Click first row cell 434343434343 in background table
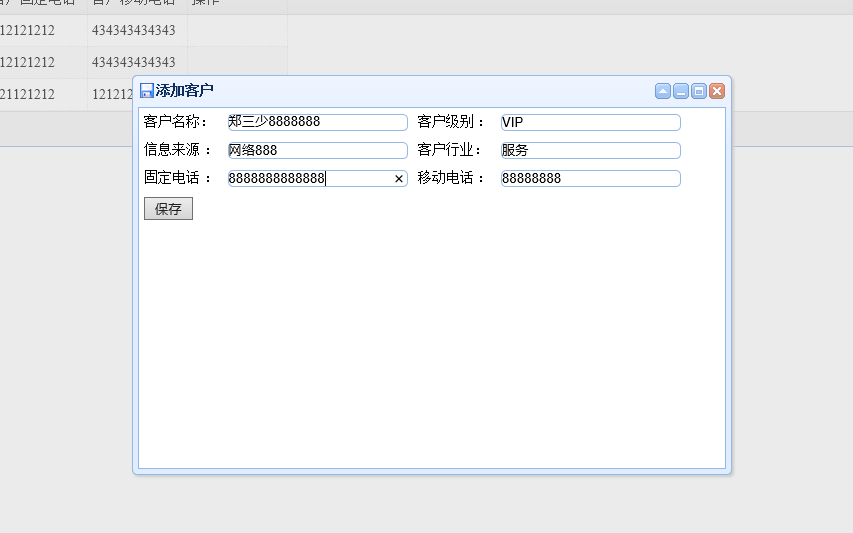 click(x=134, y=30)
